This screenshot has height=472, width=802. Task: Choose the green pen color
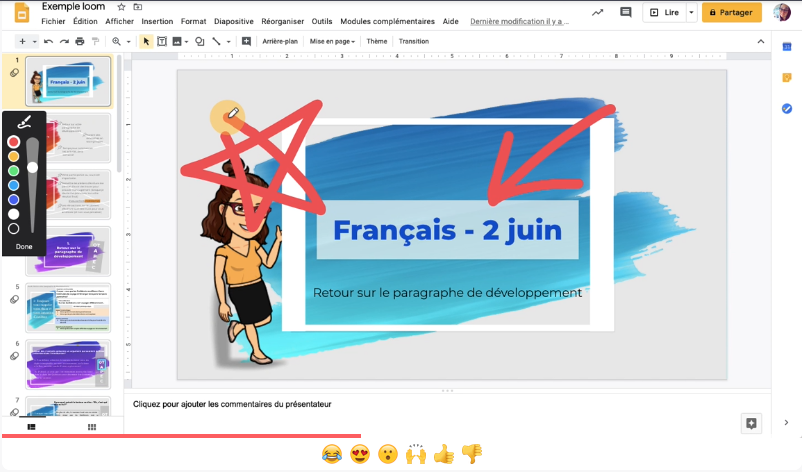point(14,170)
